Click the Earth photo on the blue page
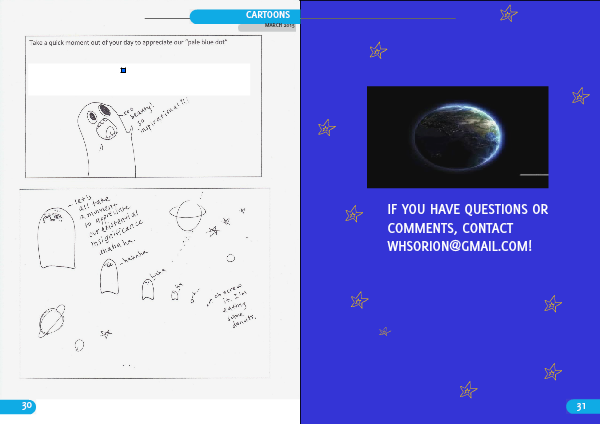This screenshot has width=600, height=424. tap(457, 137)
